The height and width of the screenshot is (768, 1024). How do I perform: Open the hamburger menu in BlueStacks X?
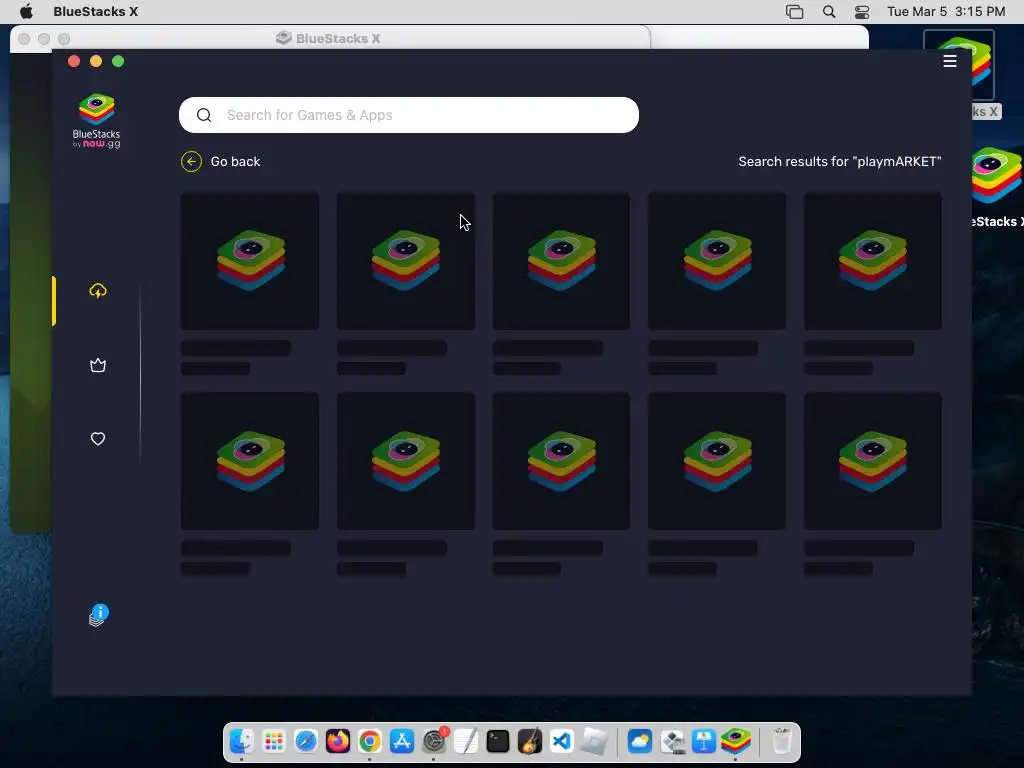coord(950,61)
